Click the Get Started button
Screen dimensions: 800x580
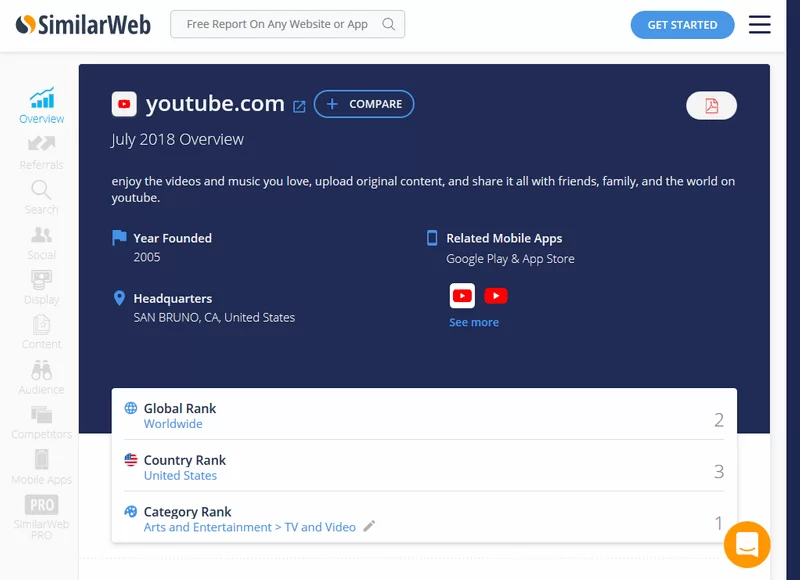[x=682, y=24]
